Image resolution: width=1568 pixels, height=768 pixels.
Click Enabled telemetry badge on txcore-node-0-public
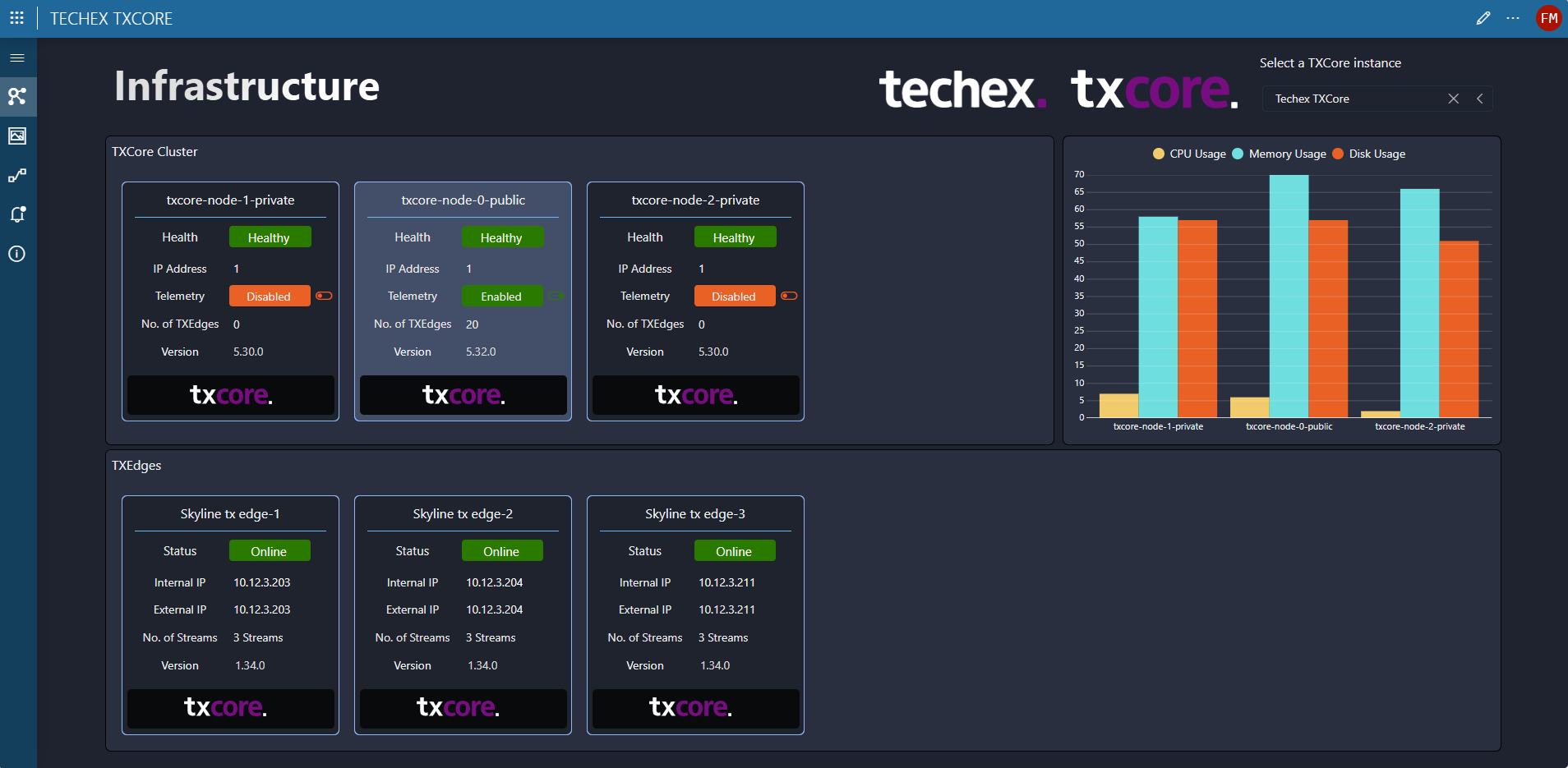tap(502, 296)
